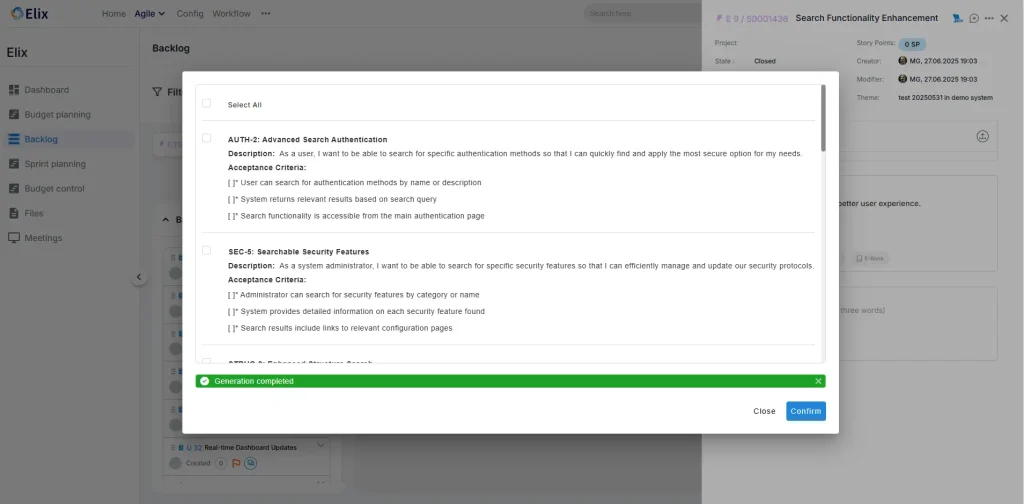
Task: Open the Workflow menu item
Action: pyautogui.click(x=231, y=14)
